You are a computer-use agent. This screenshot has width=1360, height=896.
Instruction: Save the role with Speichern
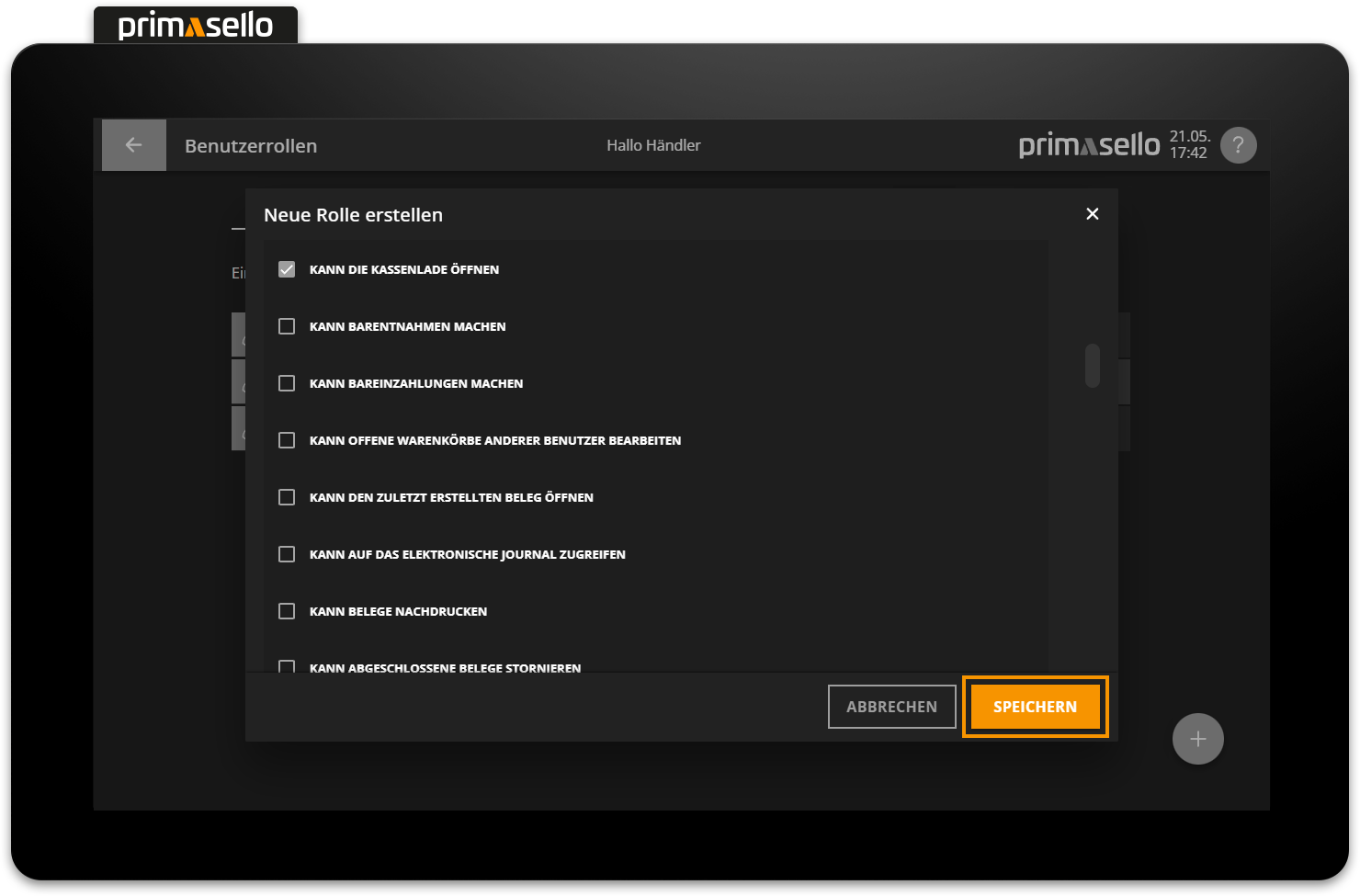1035,707
